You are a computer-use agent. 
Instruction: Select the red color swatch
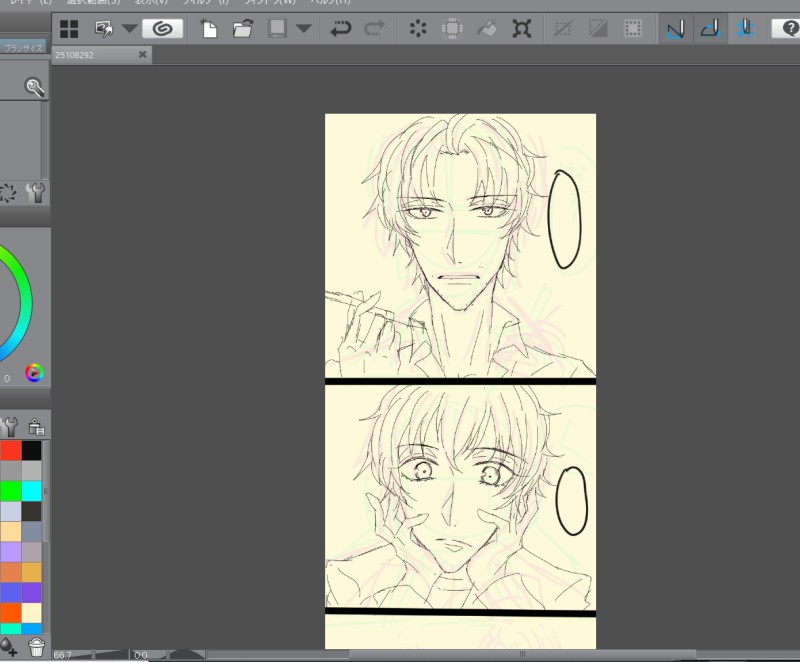pyautogui.click(x=10, y=451)
